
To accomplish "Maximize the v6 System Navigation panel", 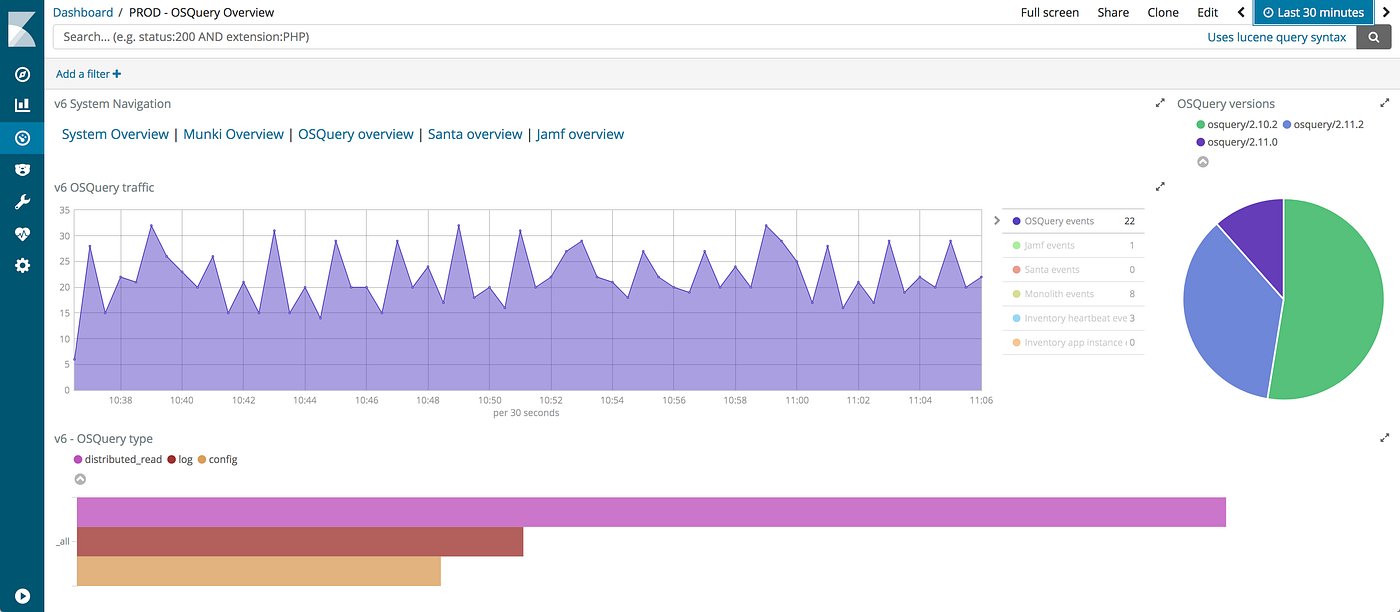I will 1160,103.
